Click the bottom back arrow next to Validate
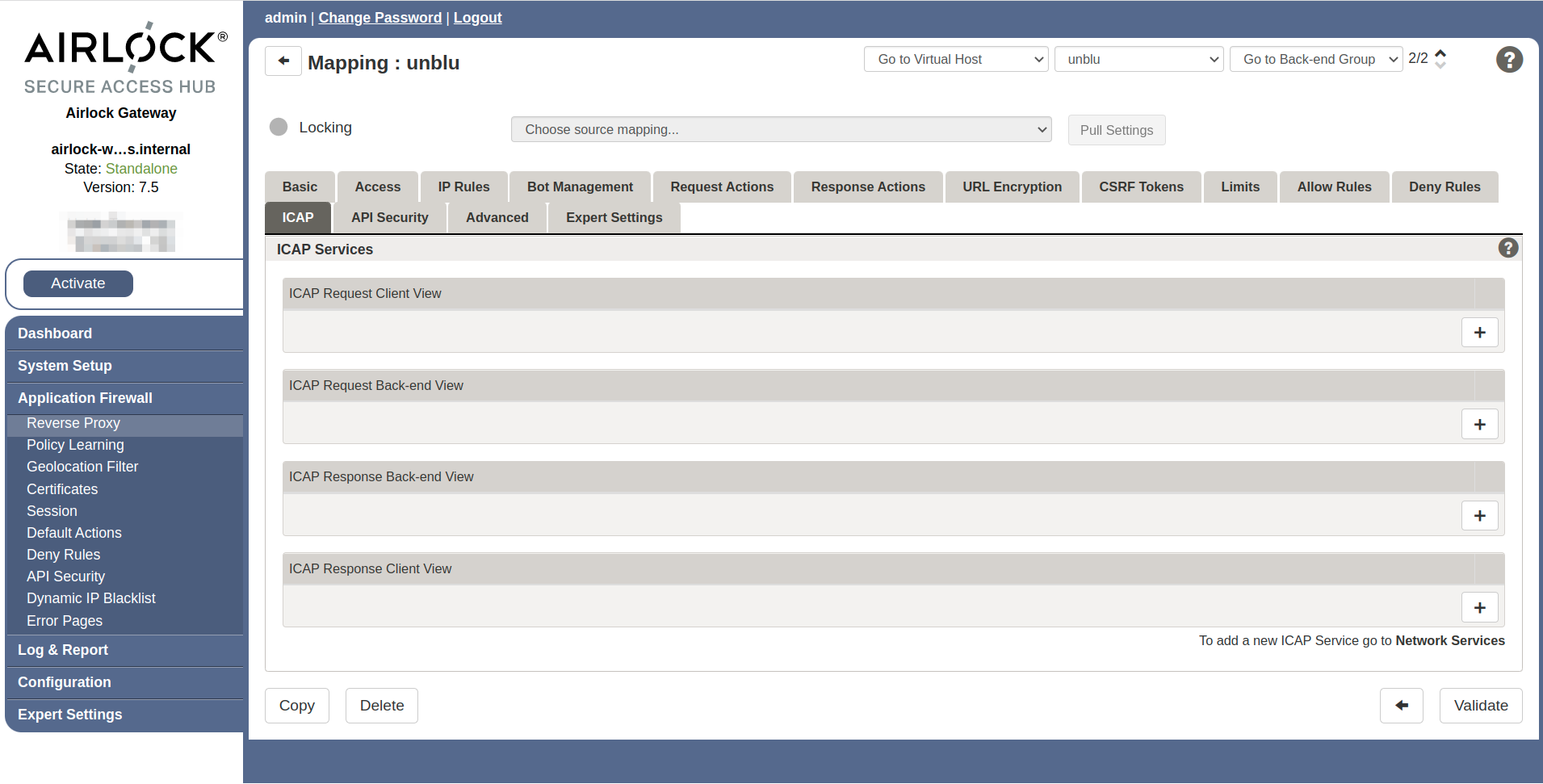1543x784 pixels. pyautogui.click(x=1401, y=706)
